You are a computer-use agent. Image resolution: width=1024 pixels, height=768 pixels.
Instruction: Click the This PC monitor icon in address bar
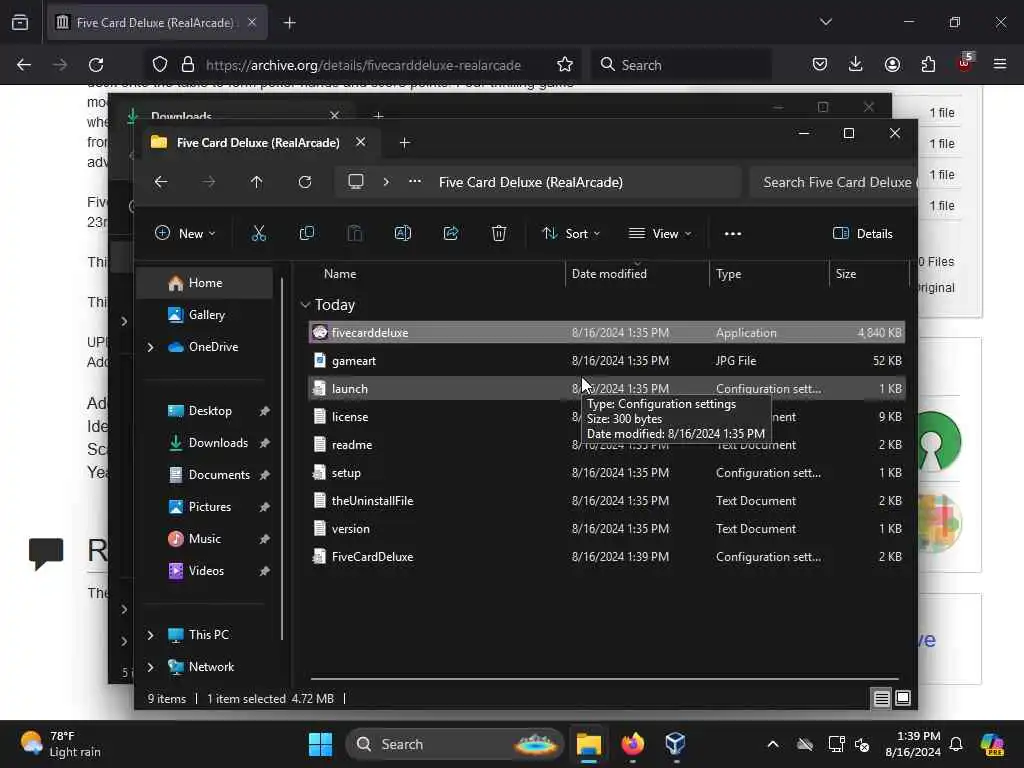pos(356,182)
